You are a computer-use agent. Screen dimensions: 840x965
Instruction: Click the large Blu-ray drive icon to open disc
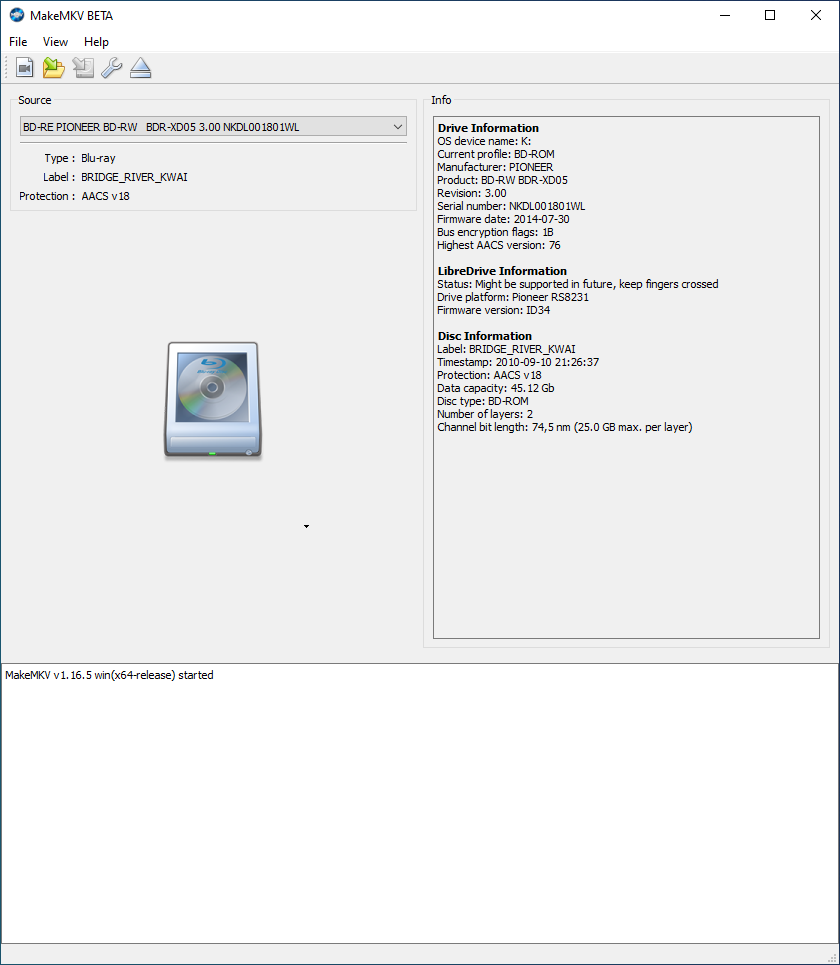coord(212,400)
